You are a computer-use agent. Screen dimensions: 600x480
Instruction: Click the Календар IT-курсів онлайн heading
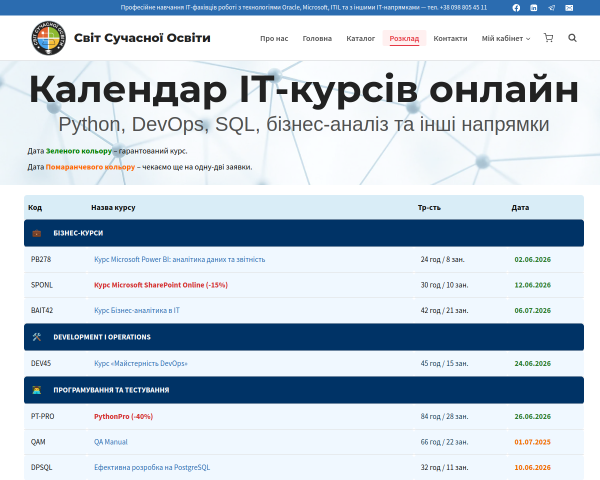[304, 89]
